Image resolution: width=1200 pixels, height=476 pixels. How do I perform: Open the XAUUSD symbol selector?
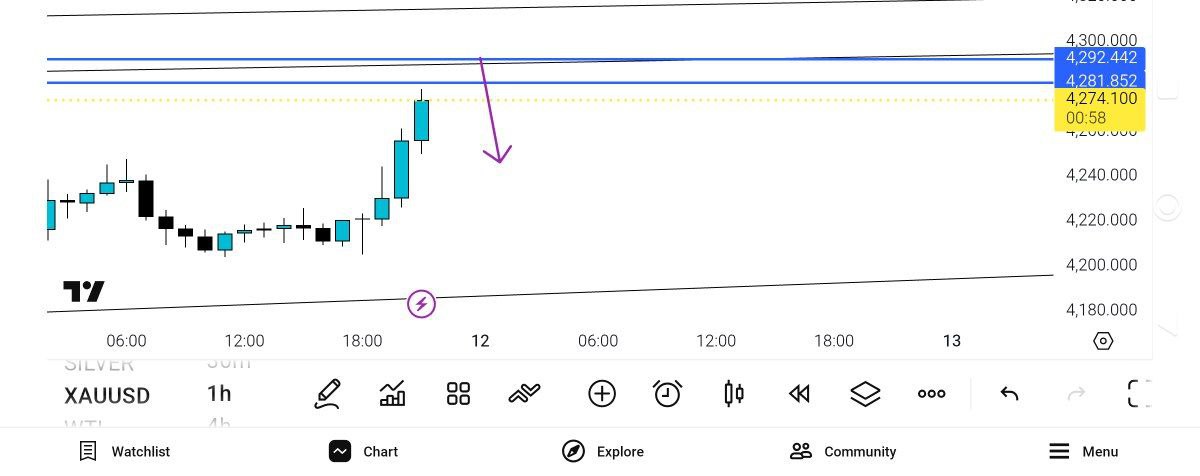(107, 395)
